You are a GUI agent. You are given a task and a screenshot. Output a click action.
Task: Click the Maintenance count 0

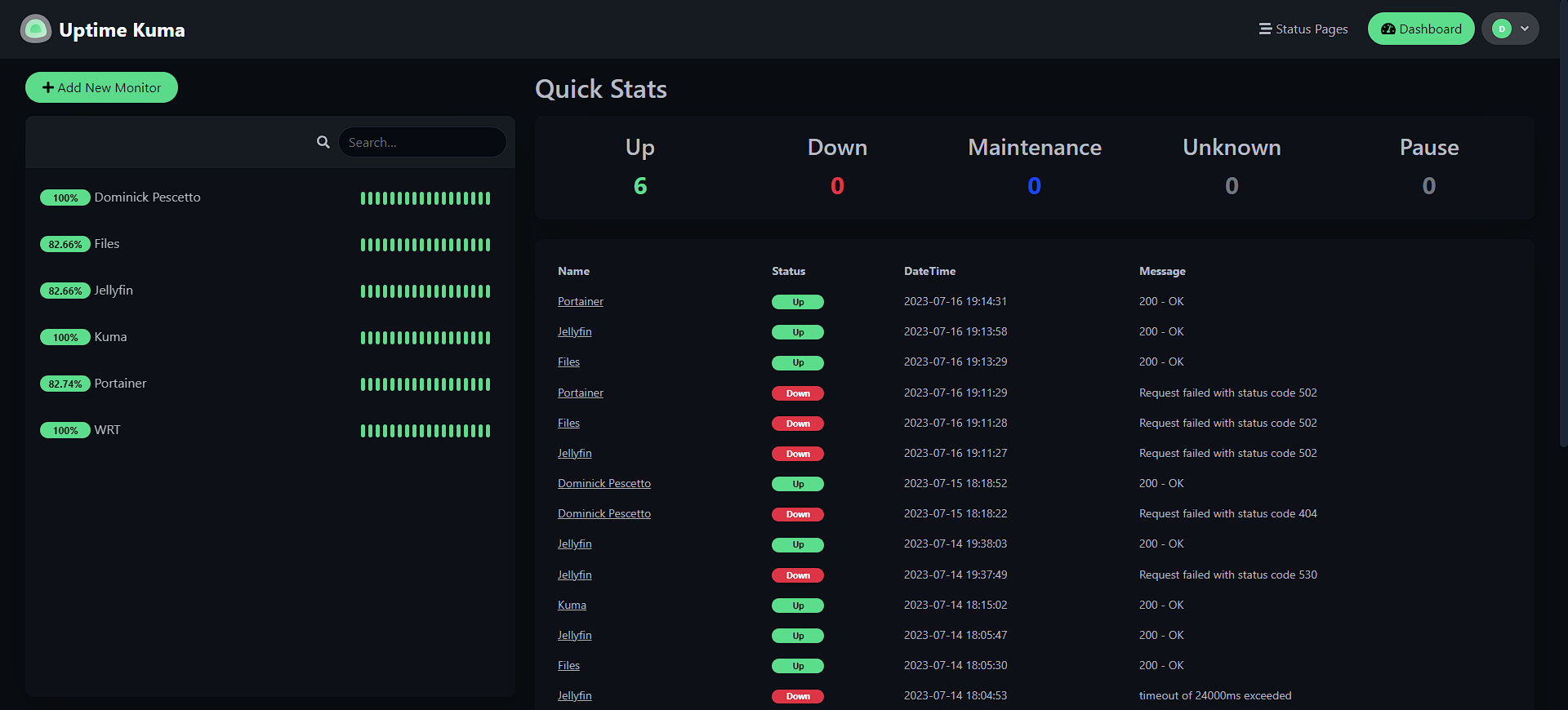point(1035,186)
